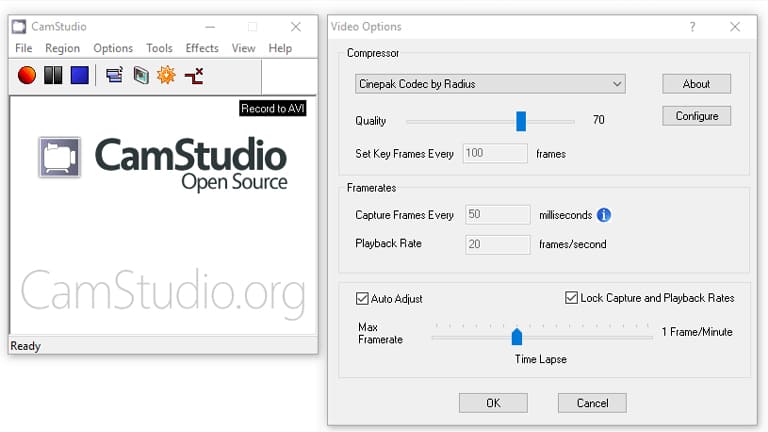The width and height of the screenshot is (768, 432).
Task: Open the Effects menu
Action: (x=202, y=48)
